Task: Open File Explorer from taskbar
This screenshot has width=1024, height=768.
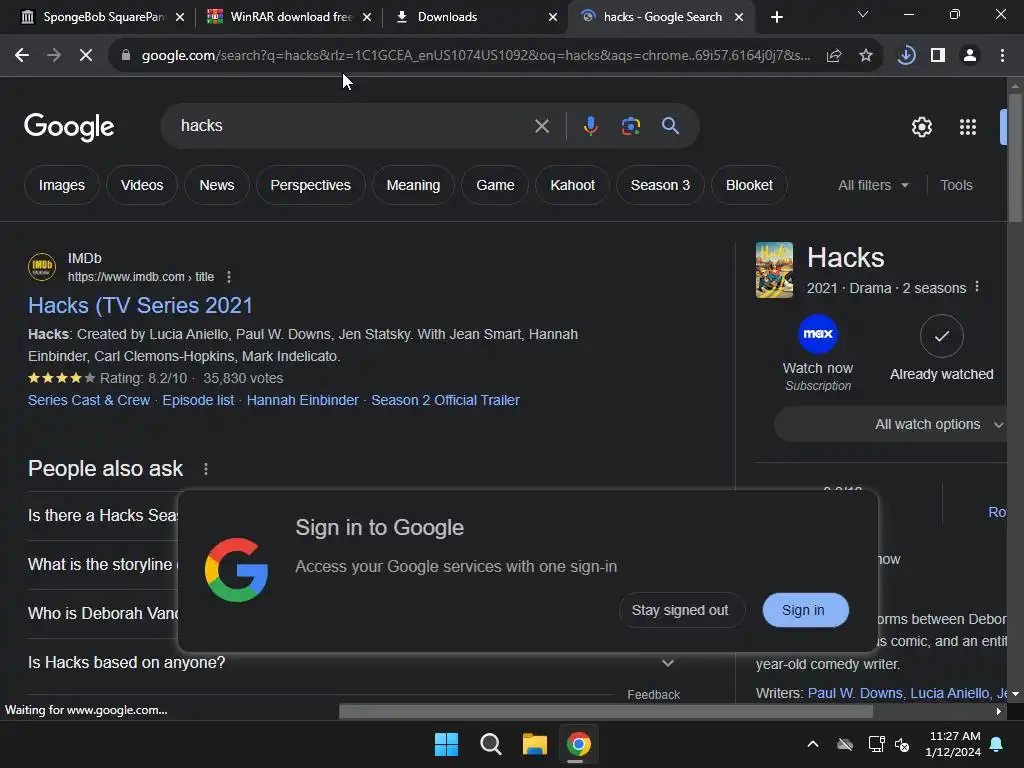Action: (x=534, y=744)
